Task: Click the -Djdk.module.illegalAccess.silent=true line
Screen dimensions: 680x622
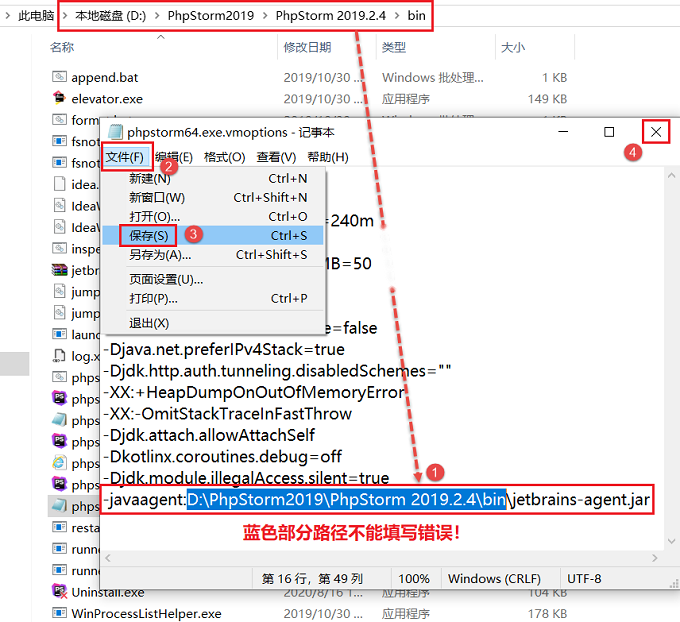Action: (246, 478)
